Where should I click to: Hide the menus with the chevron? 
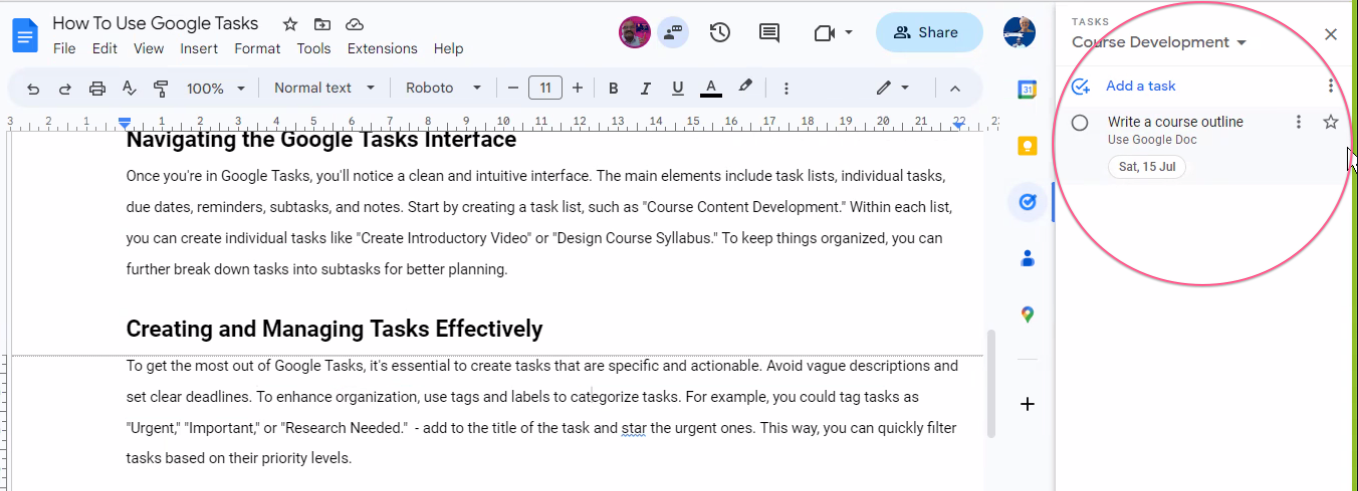954,88
